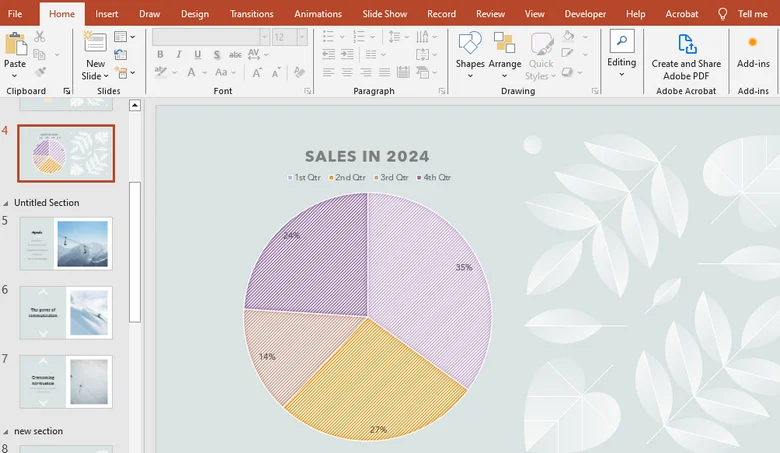The height and width of the screenshot is (453, 780).
Task: Click the Reset slide icon
Action: [x=120, y=54]
